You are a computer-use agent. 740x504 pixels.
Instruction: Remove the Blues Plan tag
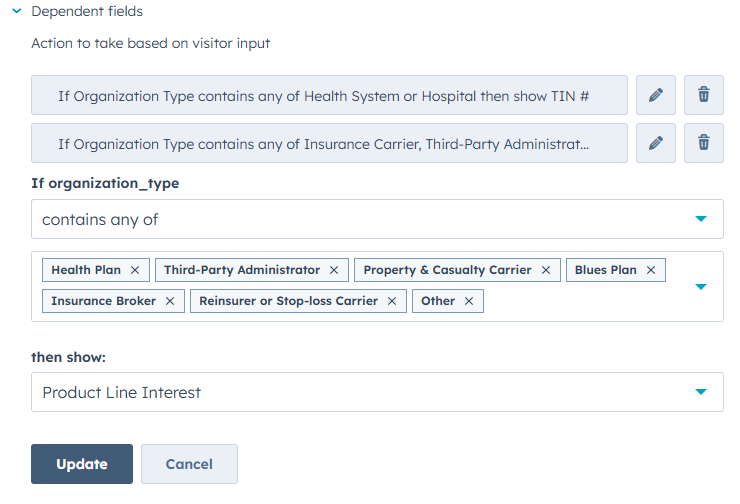tap(651, 270)
